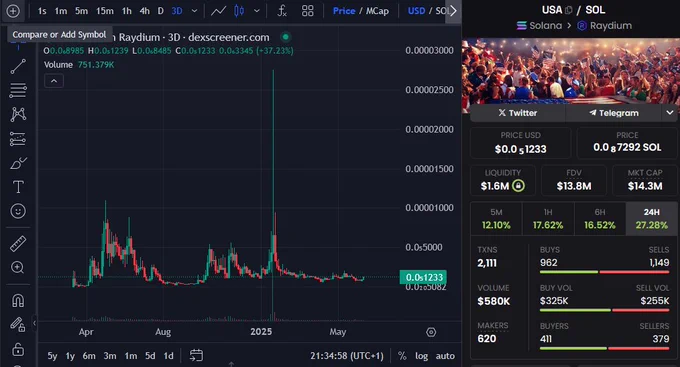
Task: Select the 5M stats tab
Action: coord(496,219)
